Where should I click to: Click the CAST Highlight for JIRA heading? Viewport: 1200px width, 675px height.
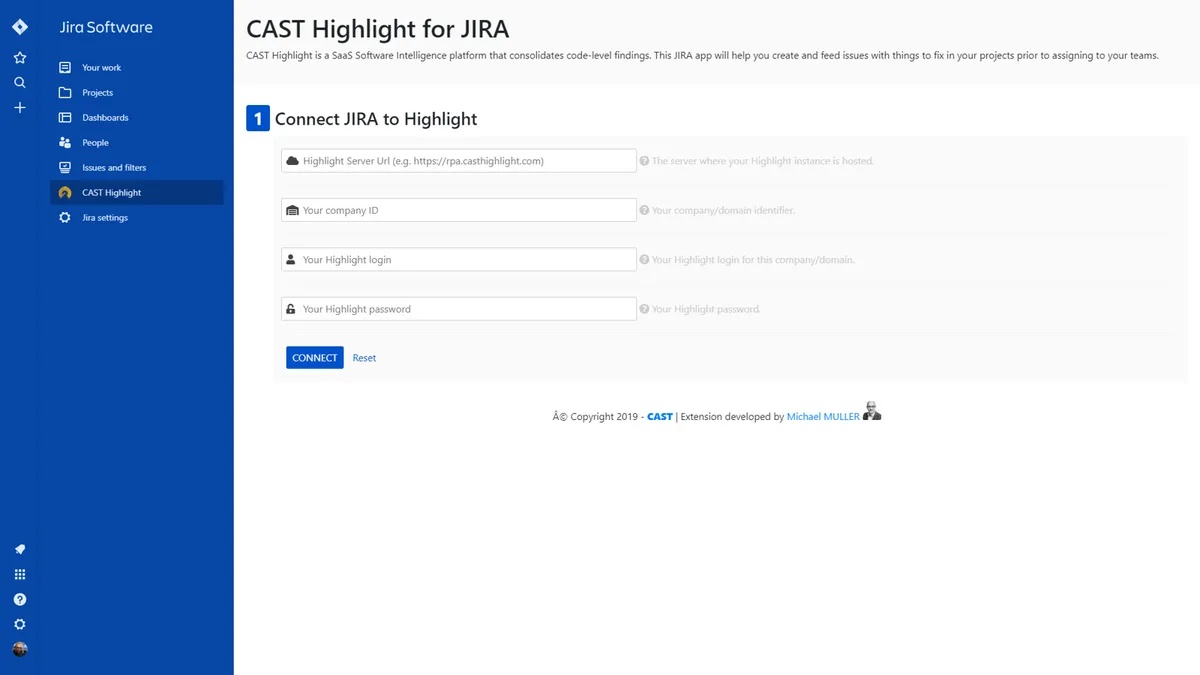378,28
